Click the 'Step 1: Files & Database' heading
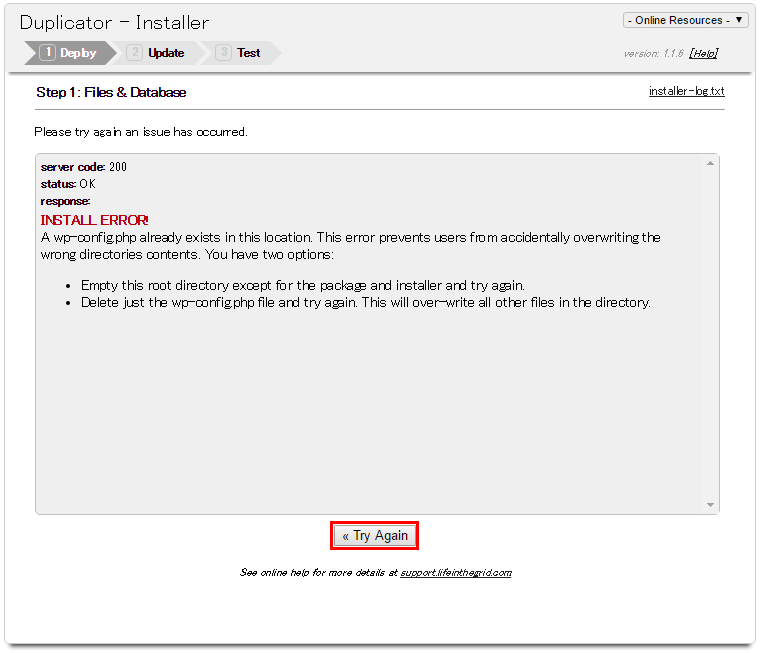Viewport: 761px width, 653px height. click(111, 92)
